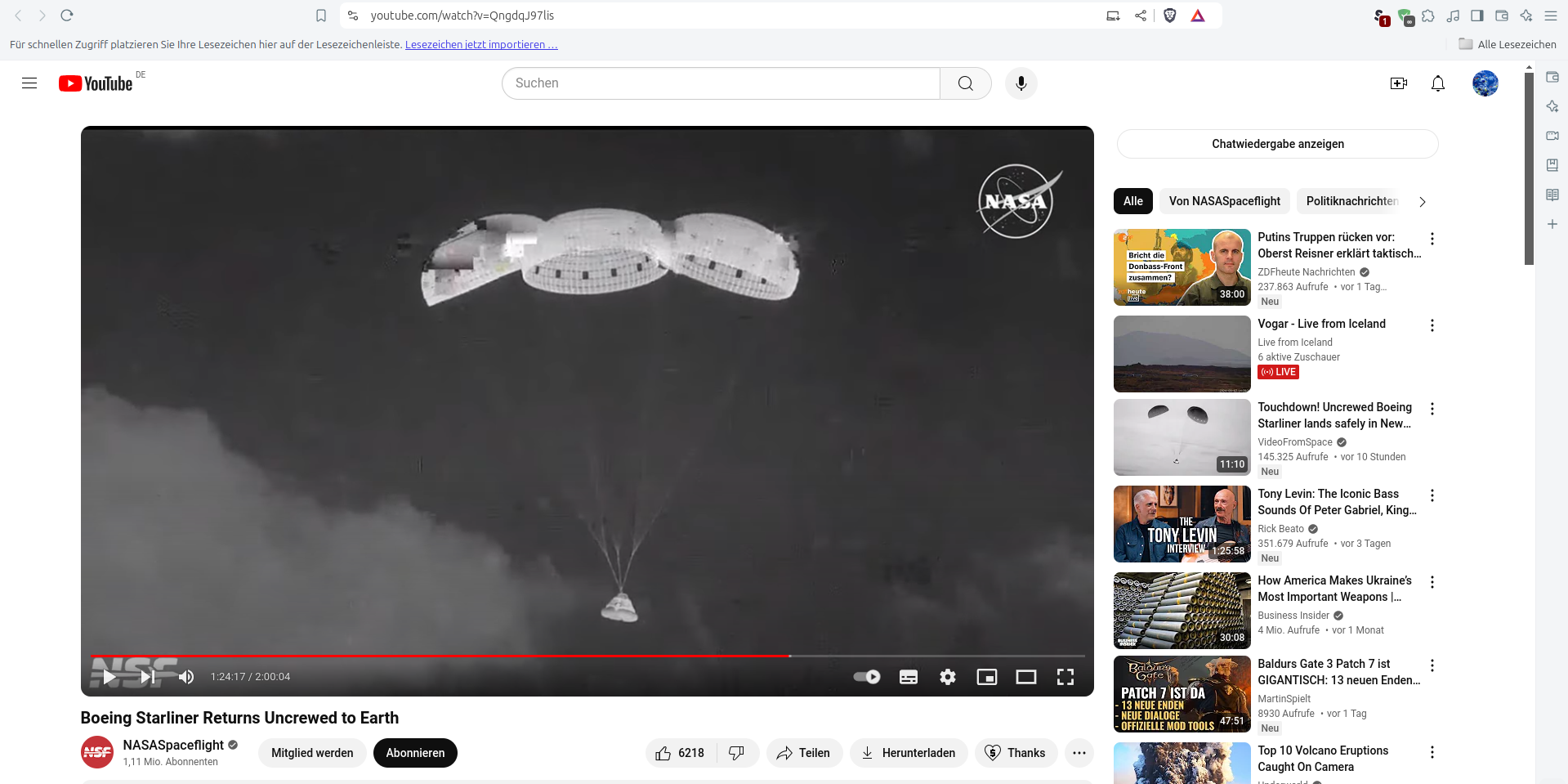This screenshot has width=1568, height=784.
Task: Click the Lesezeichen jetzt importieren link
Action: (x=481, y=45)
